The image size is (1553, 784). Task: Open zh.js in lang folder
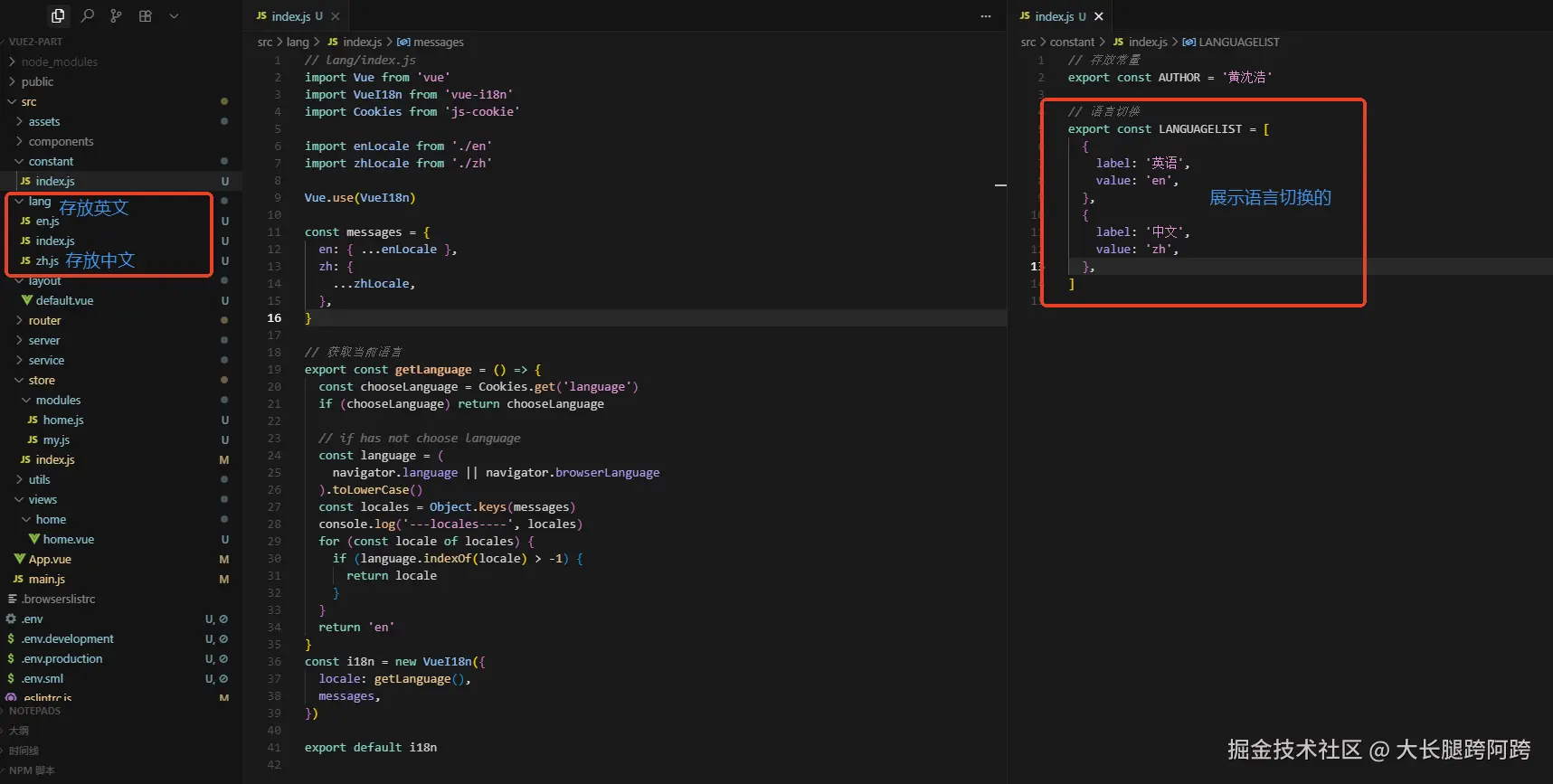point(121,260)
